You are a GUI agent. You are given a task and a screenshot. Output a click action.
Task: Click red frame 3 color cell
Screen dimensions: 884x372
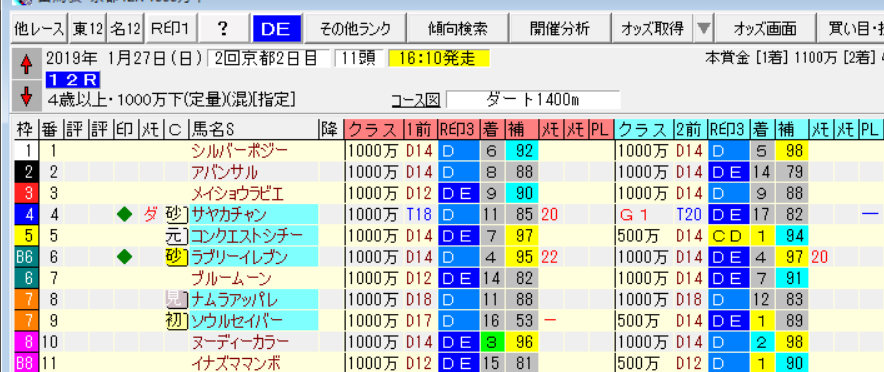[25, 193]
